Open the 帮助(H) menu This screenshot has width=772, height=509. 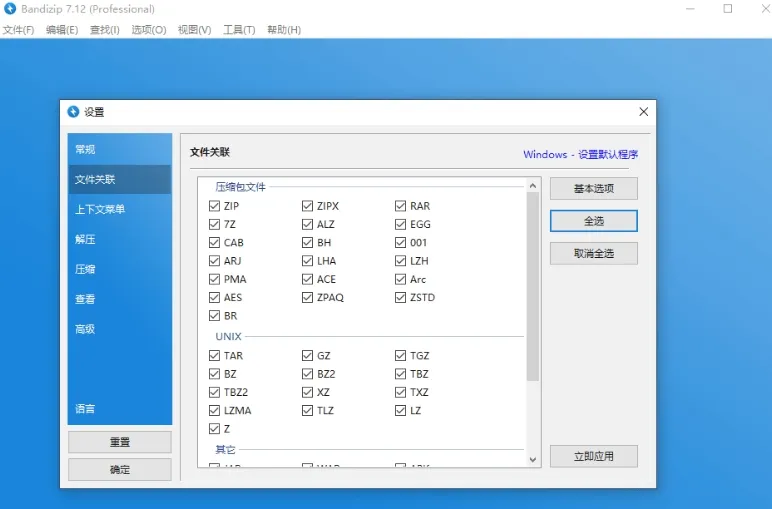pyautogui.click(x=284, y=30)
